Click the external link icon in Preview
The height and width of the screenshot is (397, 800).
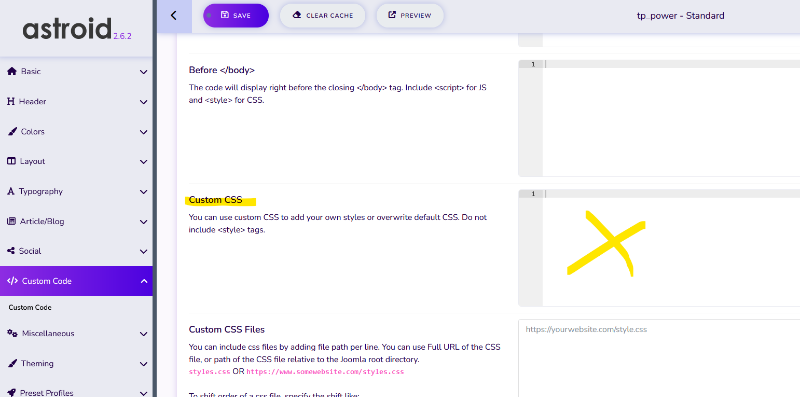pyautogui.click(x=392, y=15)
